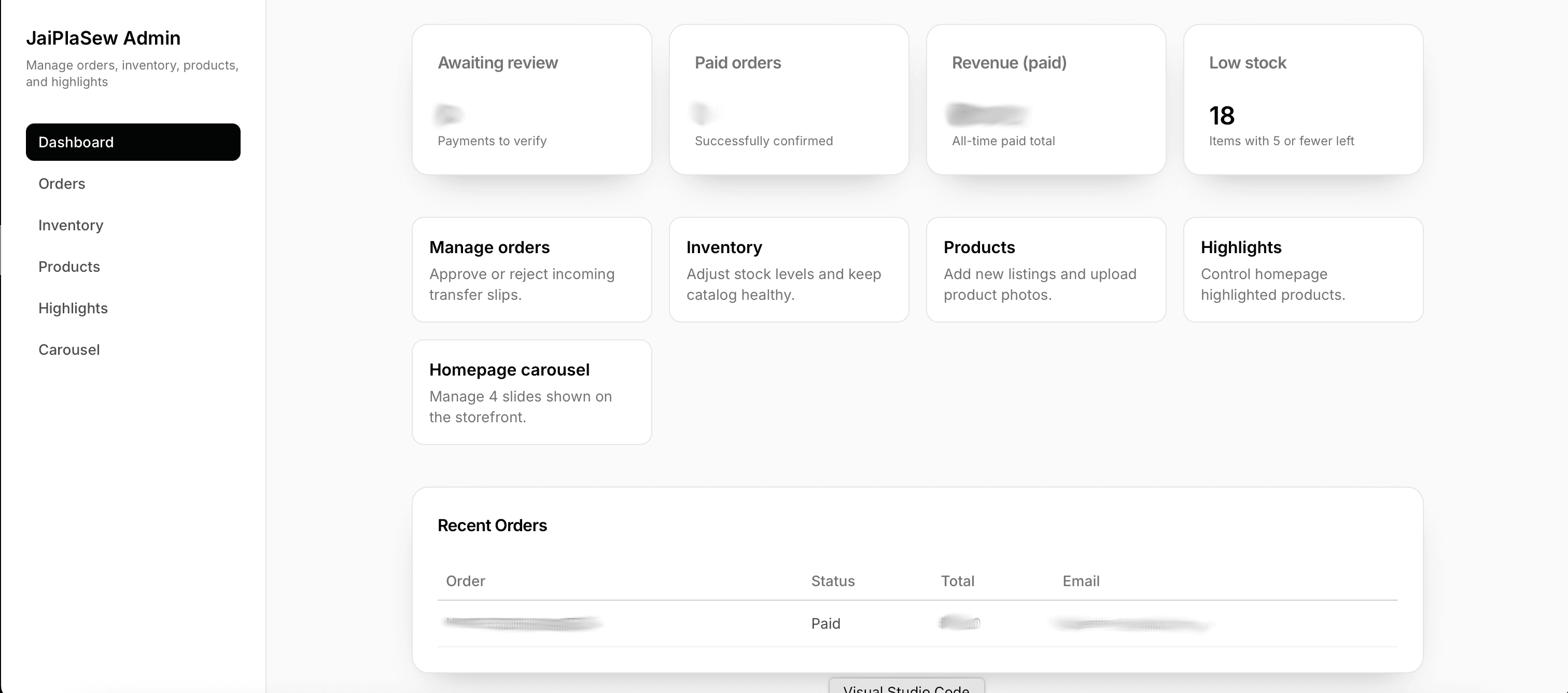Click the Low stock stat card

[1303, 99]
